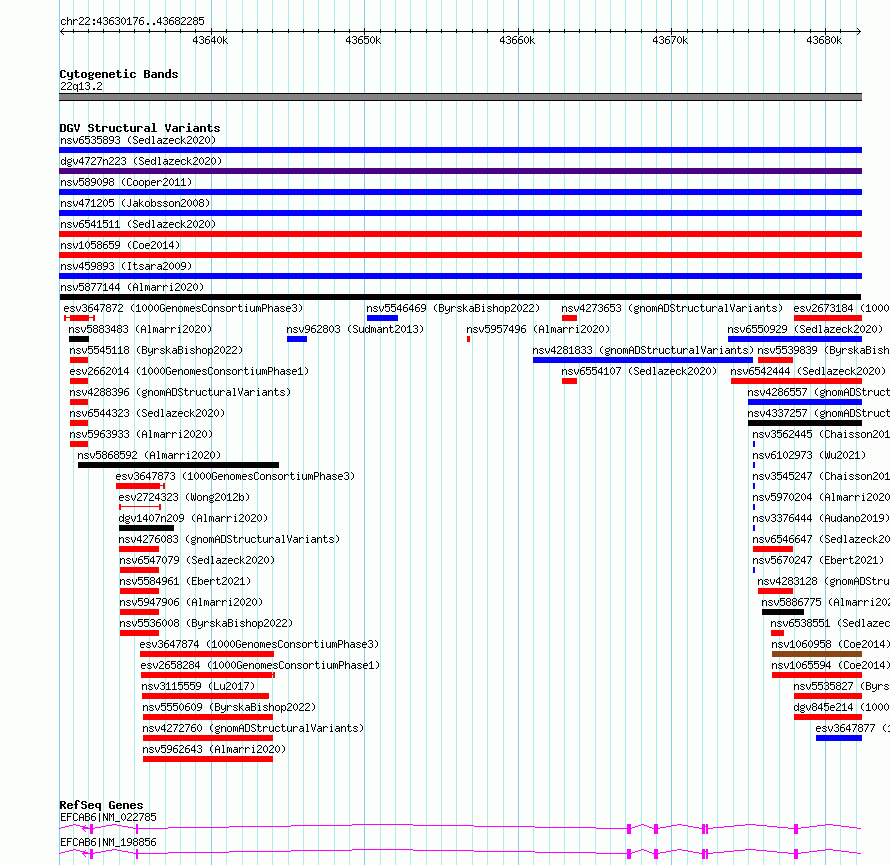The height and width of the screenshot is (865, 890).
Task: Click the DGV Structural Variants track title
Action: (140, 128)
